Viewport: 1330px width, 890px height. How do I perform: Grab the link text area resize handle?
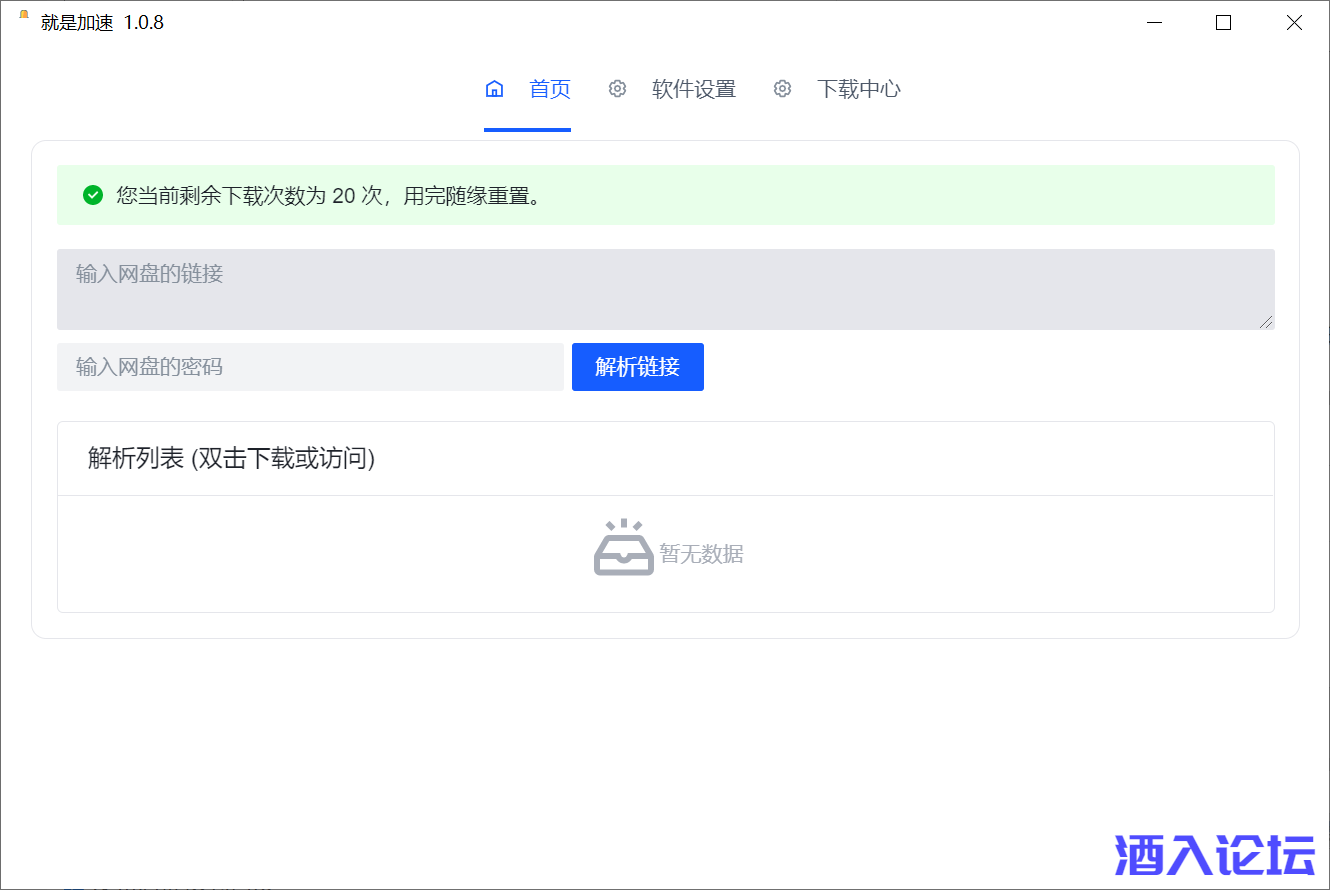[1267, 322]
